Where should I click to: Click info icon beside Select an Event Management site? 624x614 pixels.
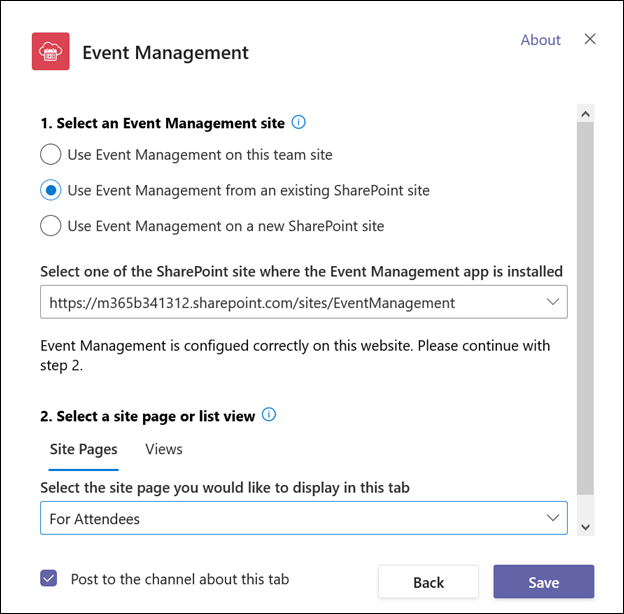[x=298, y=123]
